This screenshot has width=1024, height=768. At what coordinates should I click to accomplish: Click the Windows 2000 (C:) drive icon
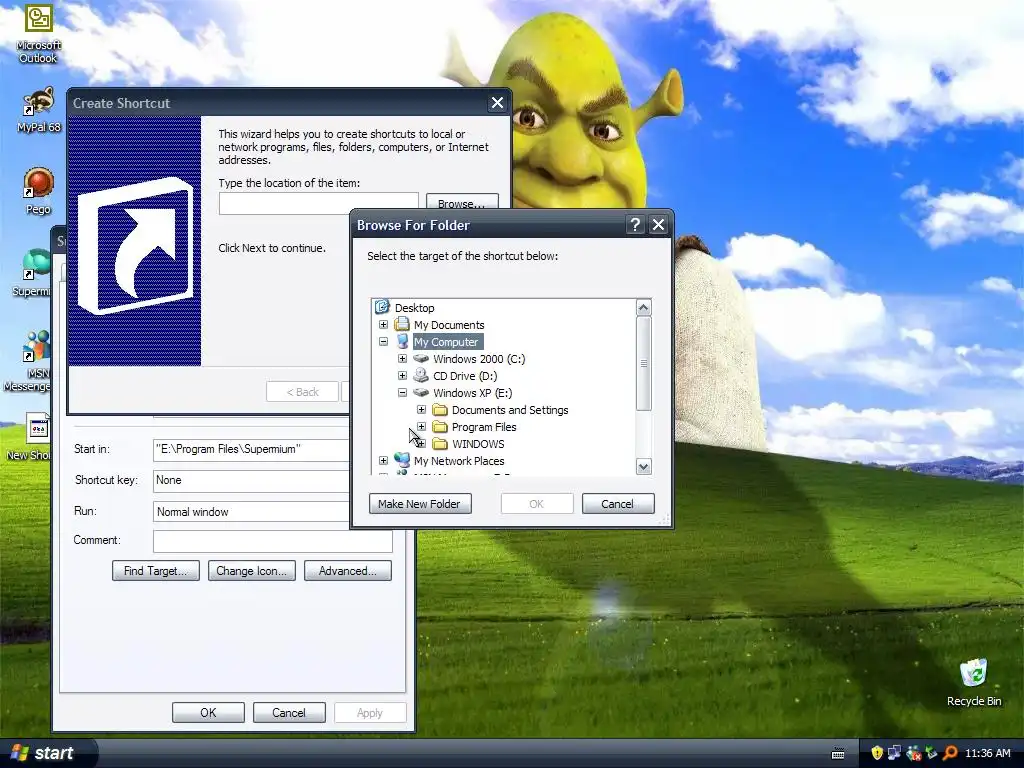(421, 359)
